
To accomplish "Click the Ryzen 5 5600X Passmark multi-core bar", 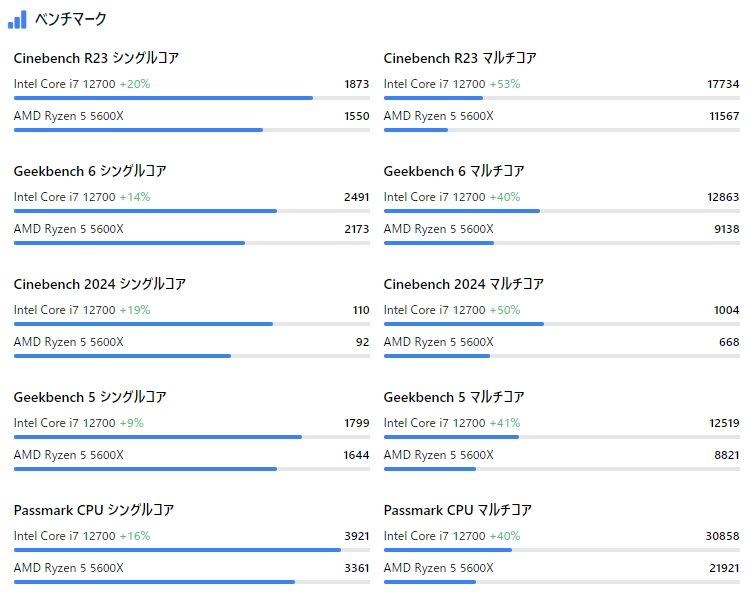I will point(430,582).
